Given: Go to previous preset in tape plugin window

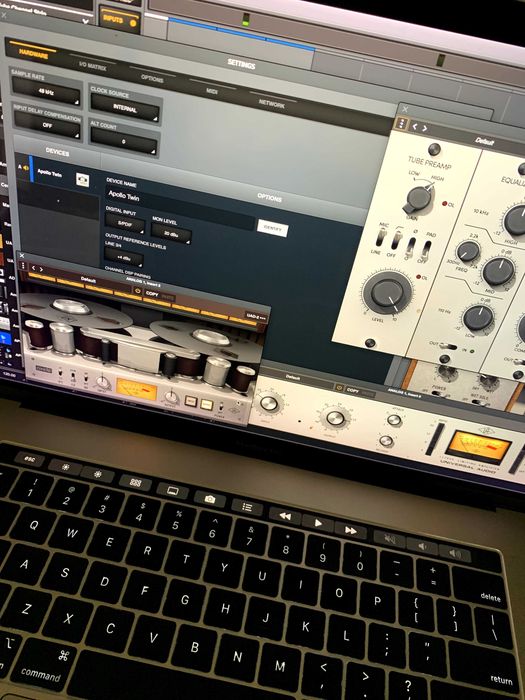Looking at the screenshot, I should (x=33, y=268).
